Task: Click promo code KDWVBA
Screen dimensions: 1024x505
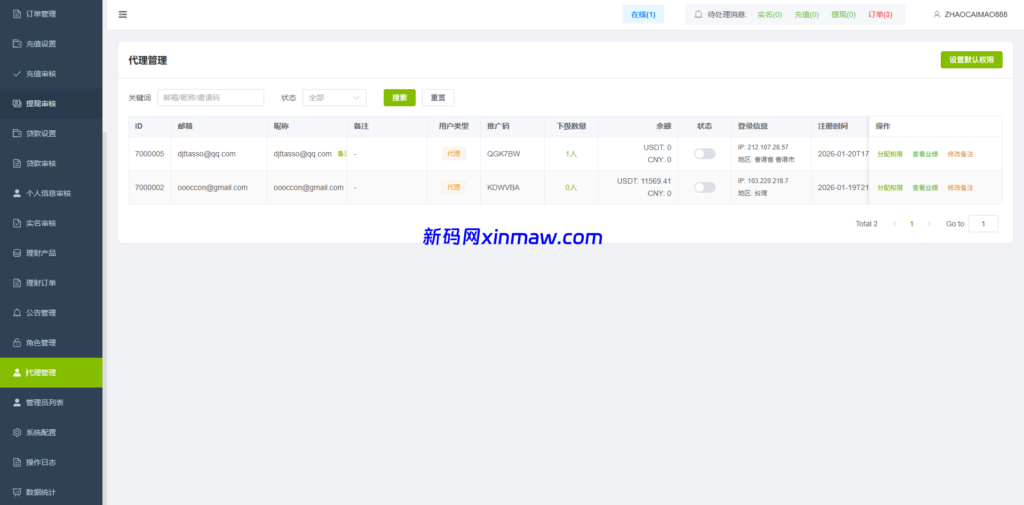Action: click(x=504, y=187)
